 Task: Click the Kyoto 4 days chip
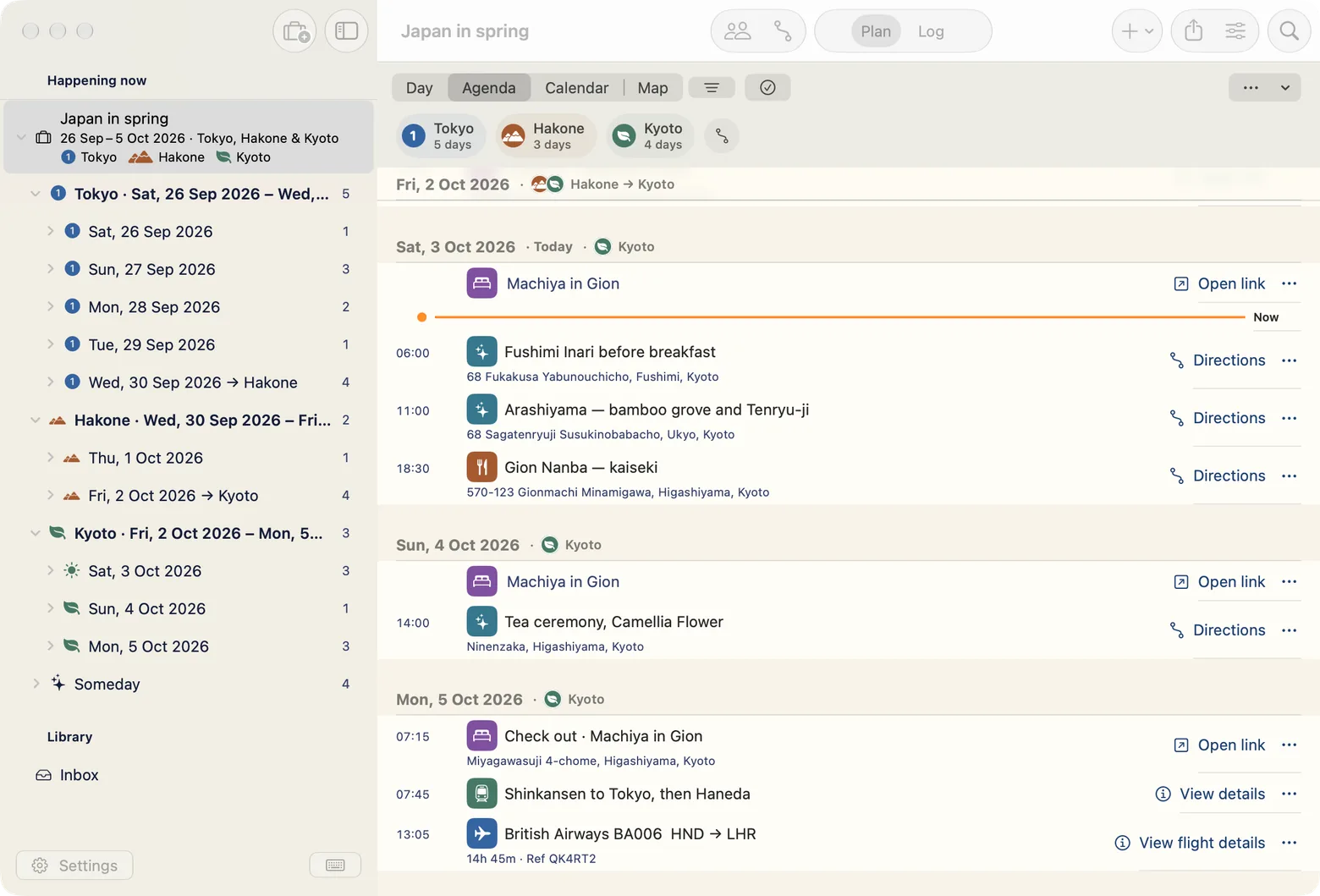pyautogui.click(x=650, y=135)
